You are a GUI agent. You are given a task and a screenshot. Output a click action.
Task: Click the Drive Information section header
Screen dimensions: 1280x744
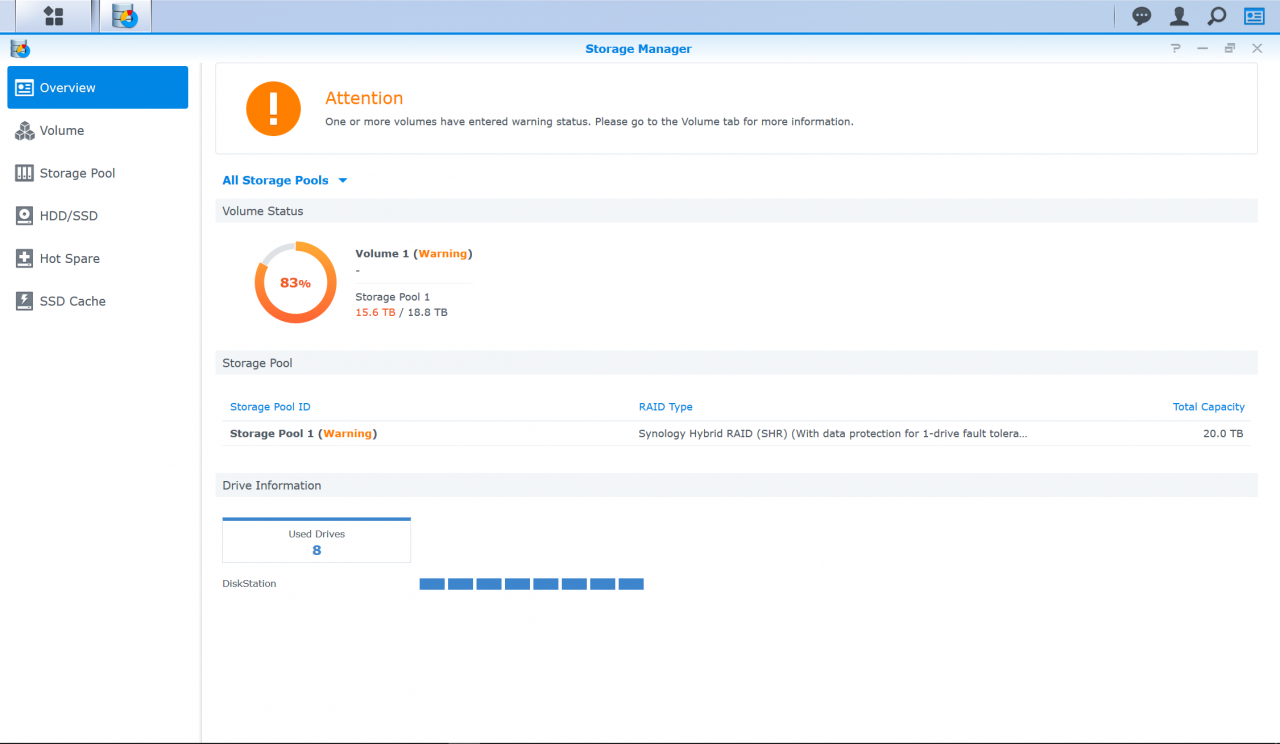pos(736,485)
